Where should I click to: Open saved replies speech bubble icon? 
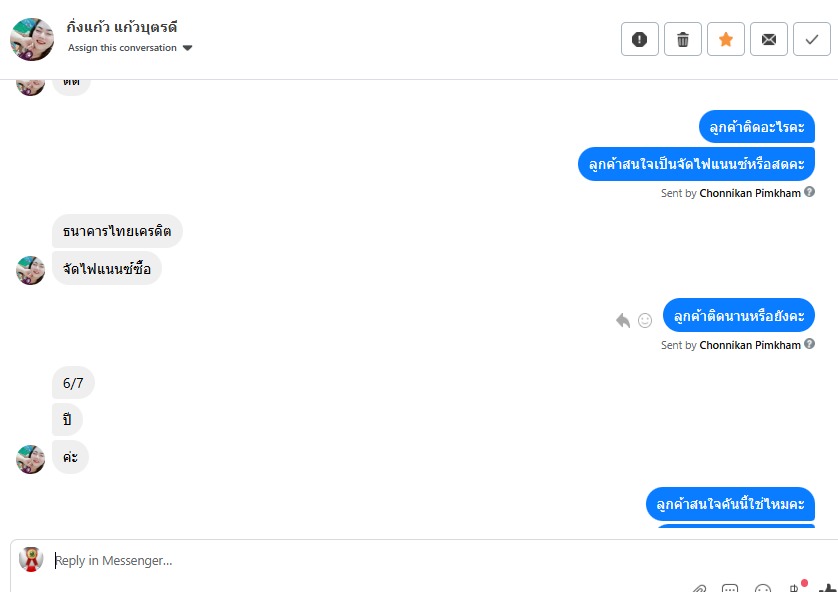[x=730, y=589]
